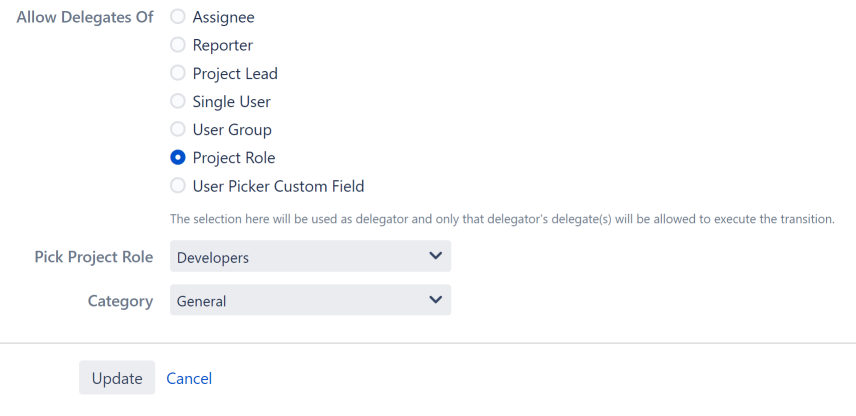This screenshot has height=416, width=856.
Task: Select User Picker Custom Field radio button
Action: pos(178,185)
